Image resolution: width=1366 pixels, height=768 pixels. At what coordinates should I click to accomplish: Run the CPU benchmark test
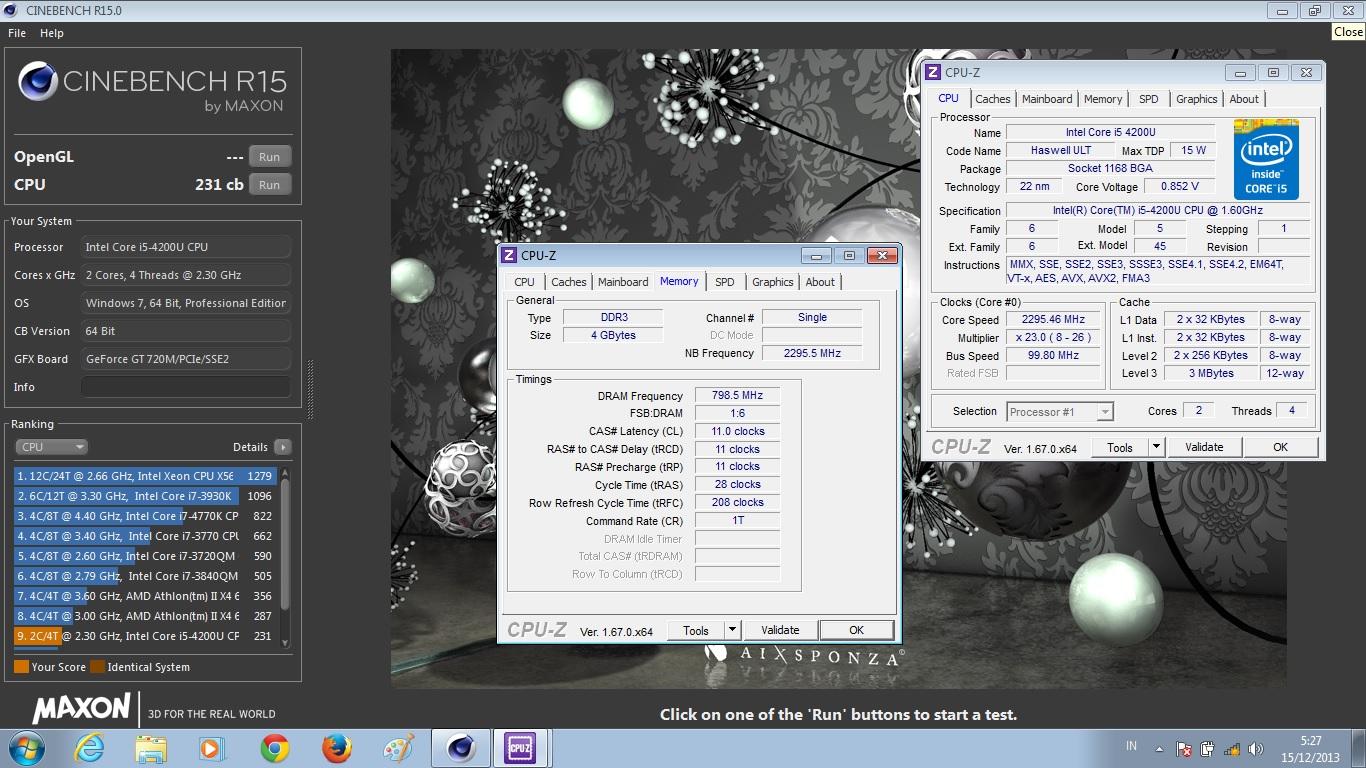pos(270,185)
